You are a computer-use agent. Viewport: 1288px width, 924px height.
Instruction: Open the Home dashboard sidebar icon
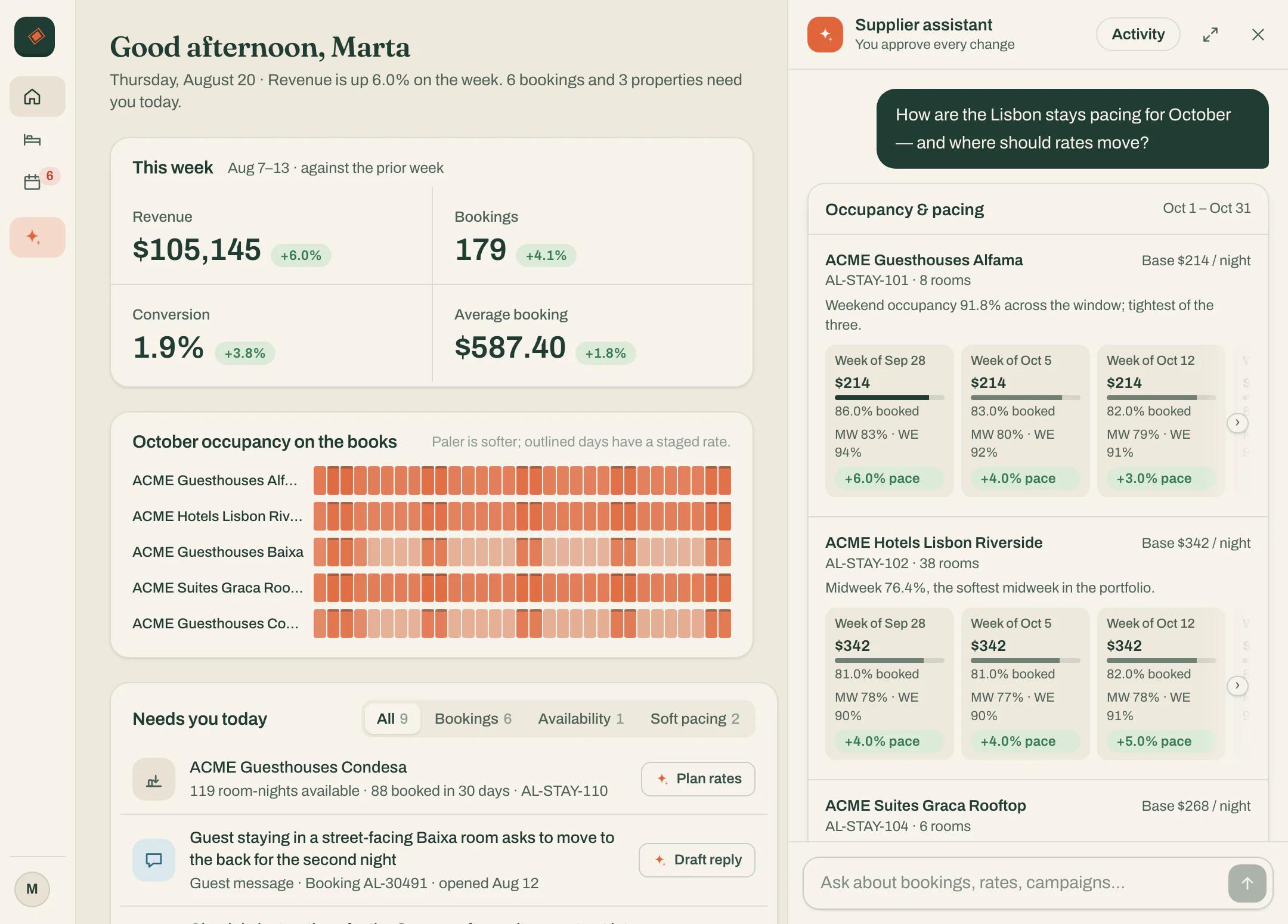[37, 97]
